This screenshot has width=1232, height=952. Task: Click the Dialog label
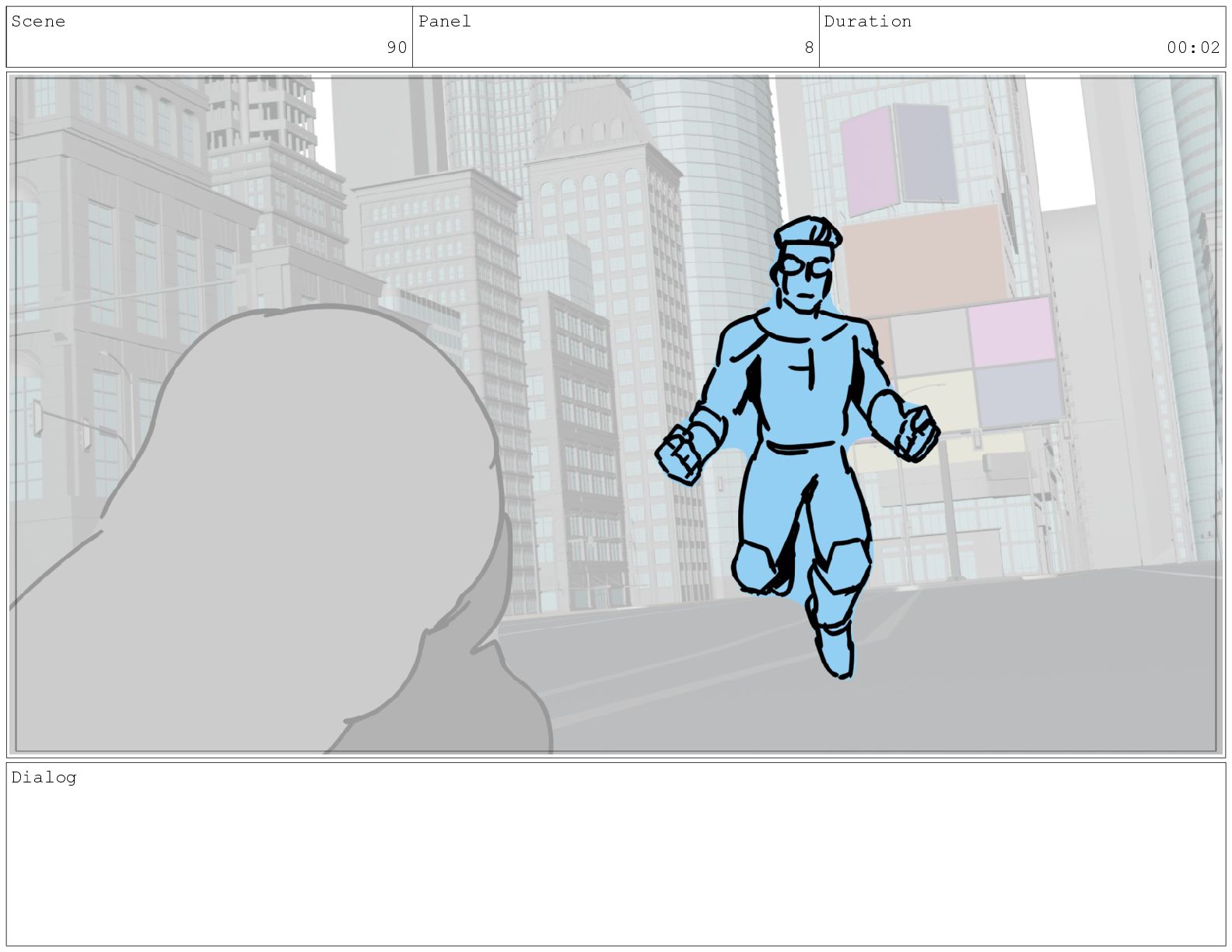[44, 778]
